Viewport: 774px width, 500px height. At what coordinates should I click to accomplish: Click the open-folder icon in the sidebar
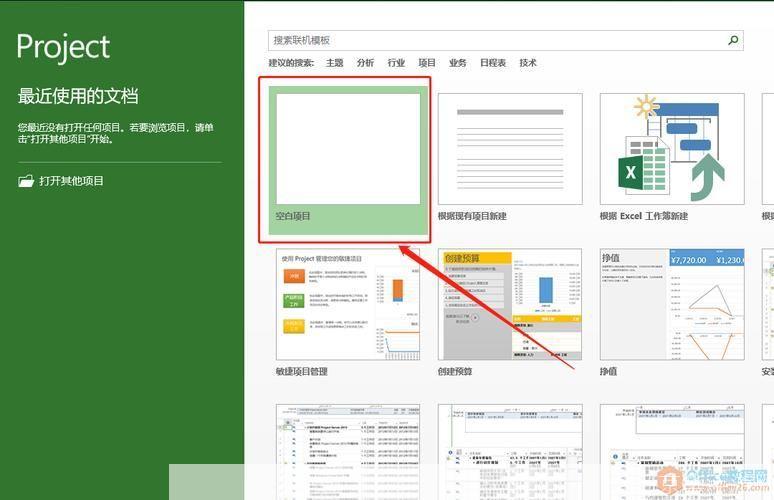[x=26, y=181]
